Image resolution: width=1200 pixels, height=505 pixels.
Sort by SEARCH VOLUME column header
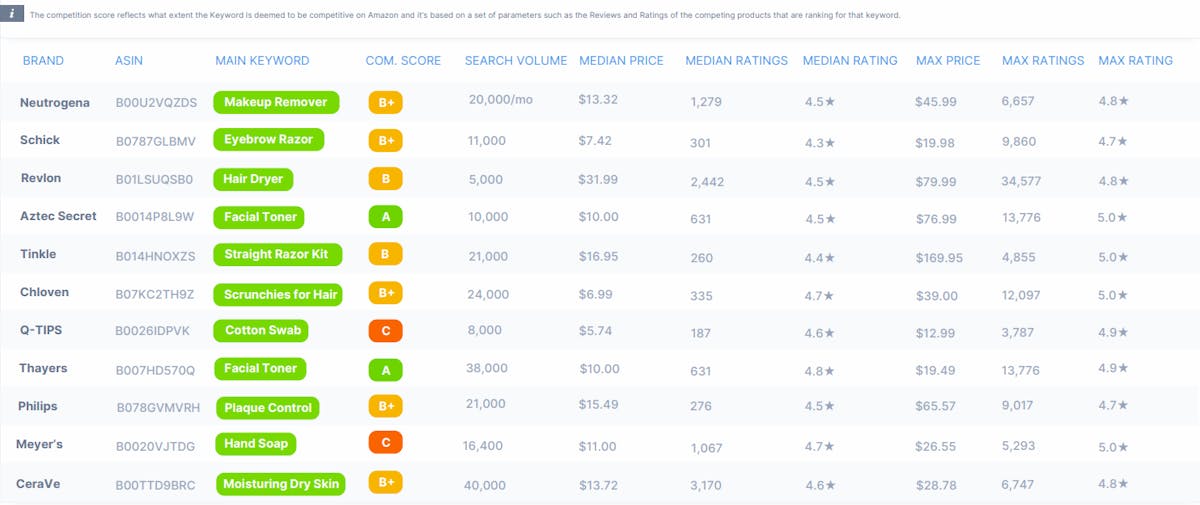(x=516, y=61)
